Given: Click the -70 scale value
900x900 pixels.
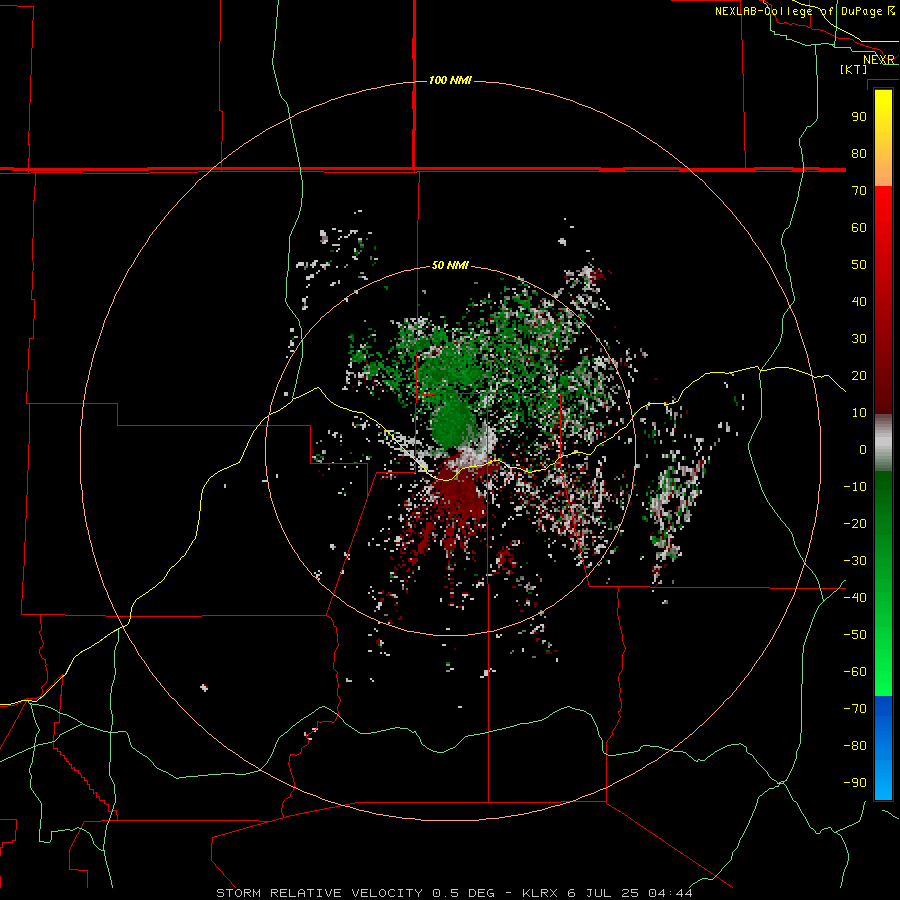Looking at the screenshot, I should pos(855,708).
